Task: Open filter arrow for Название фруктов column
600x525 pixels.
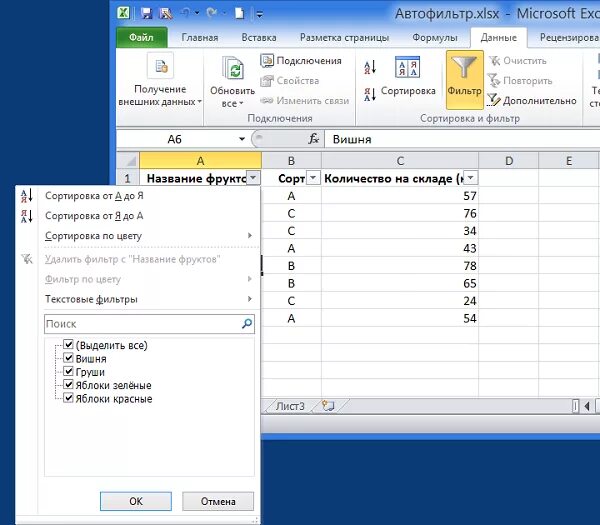Action: click(x=253, y=178)
